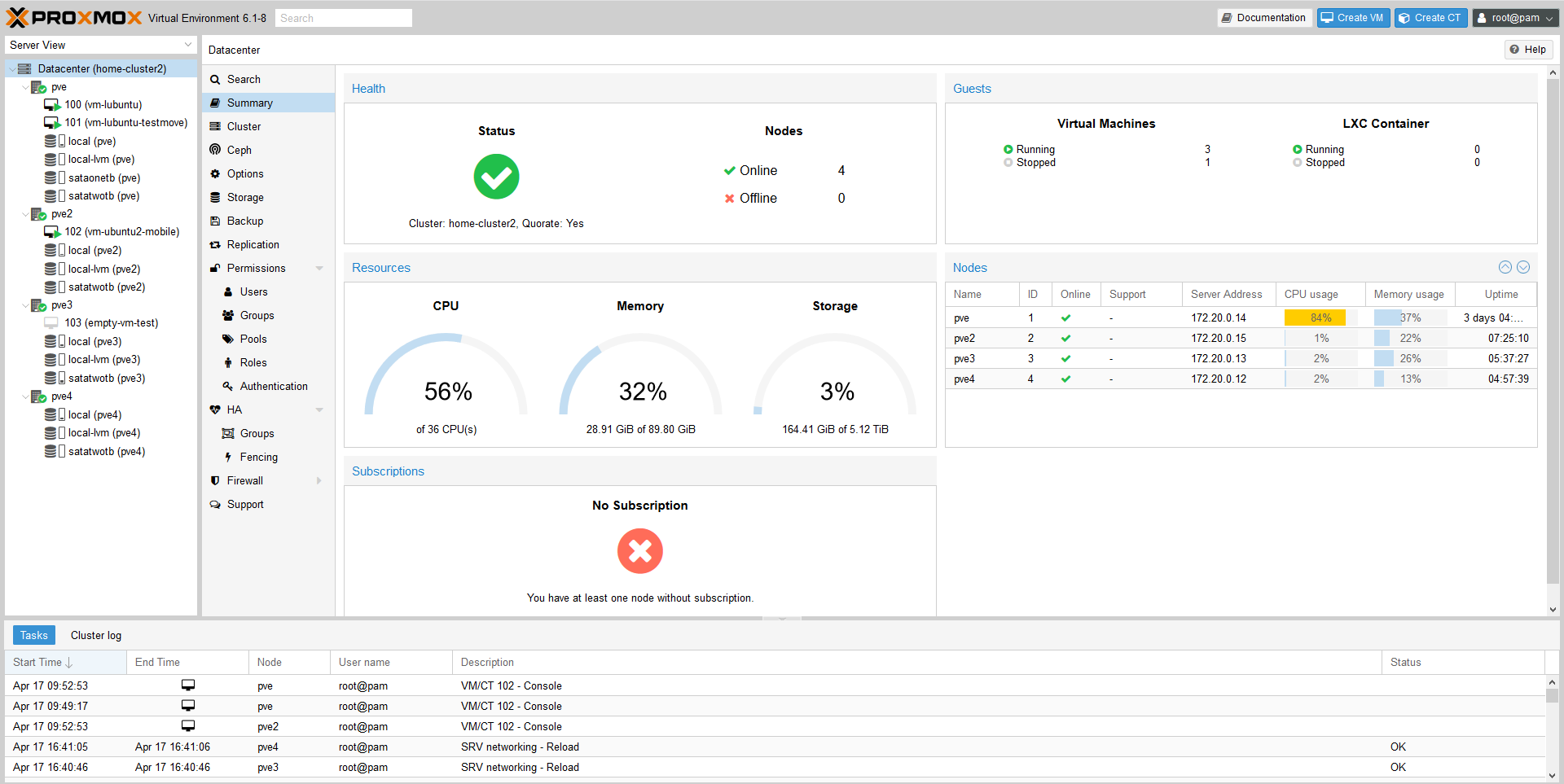Open the Options icon in the sidebar

(215, 173)
